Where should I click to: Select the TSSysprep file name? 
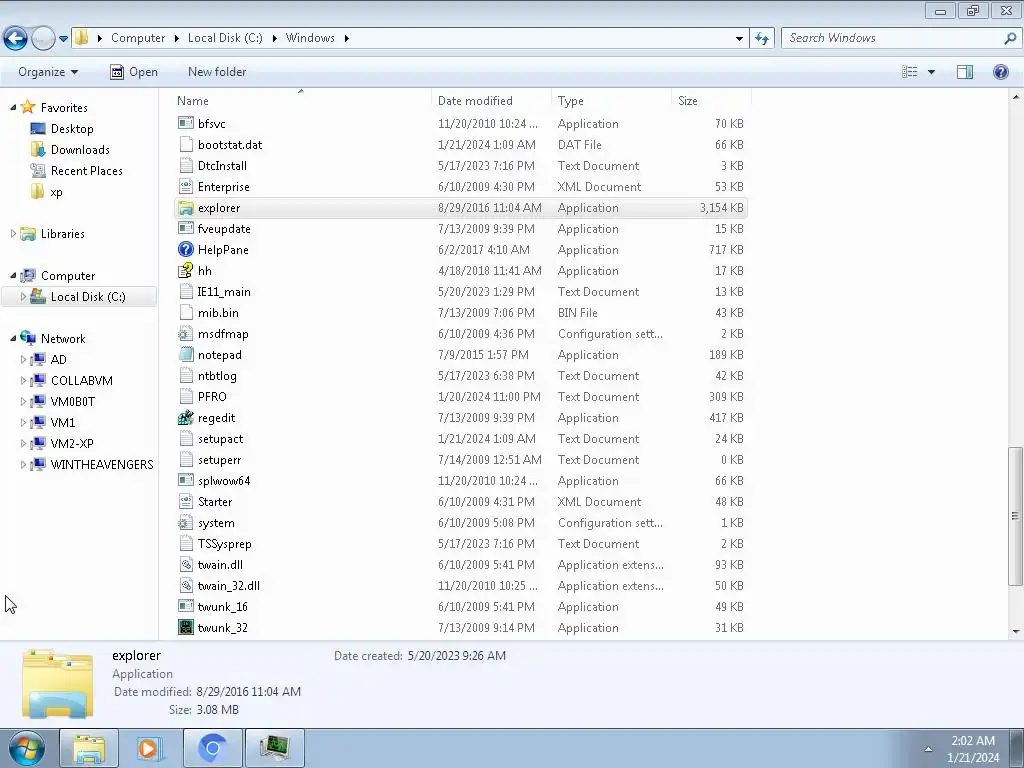225,543
